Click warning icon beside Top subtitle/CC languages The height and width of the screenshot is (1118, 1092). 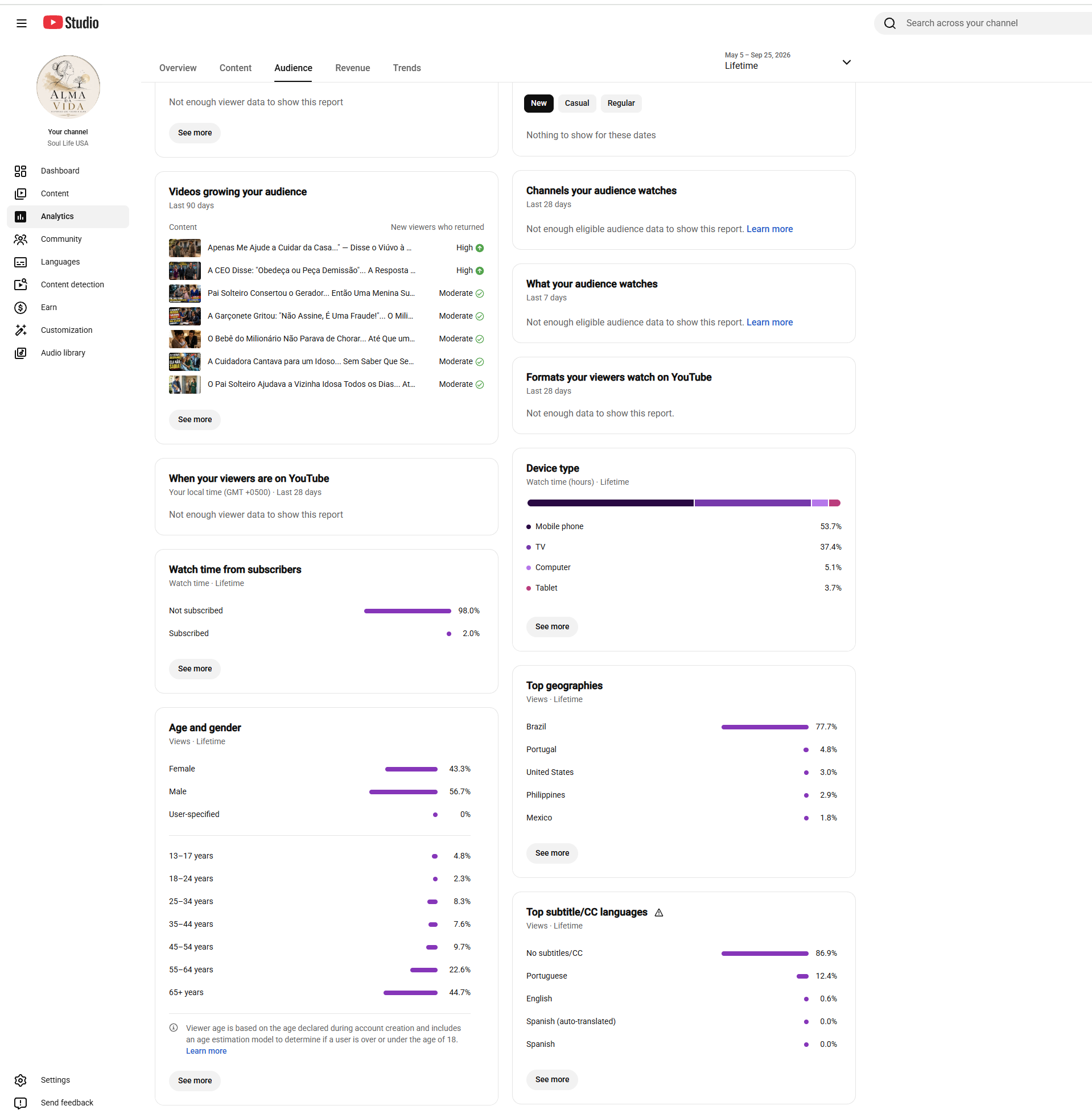(659, 912)
